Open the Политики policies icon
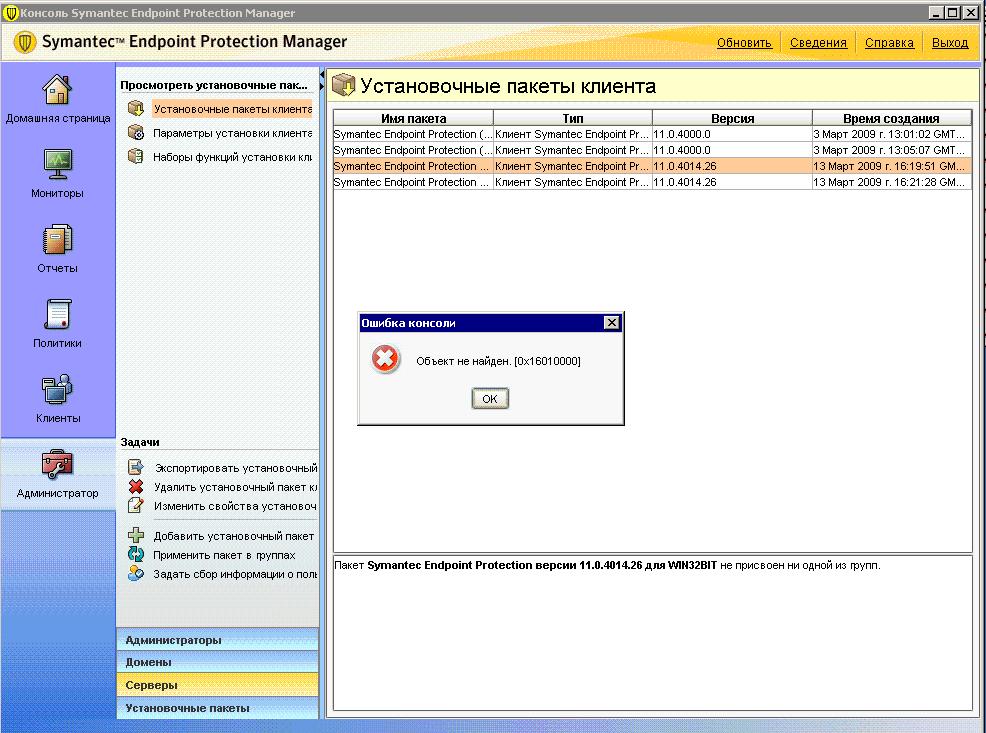Screen dimensions: 986x733 tap(57, 314)
